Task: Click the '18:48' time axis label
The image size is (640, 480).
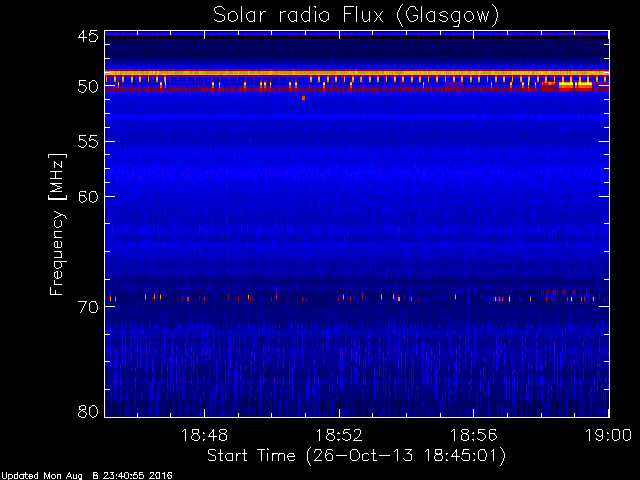Action: pyautogui.click(x=204, y=435)
